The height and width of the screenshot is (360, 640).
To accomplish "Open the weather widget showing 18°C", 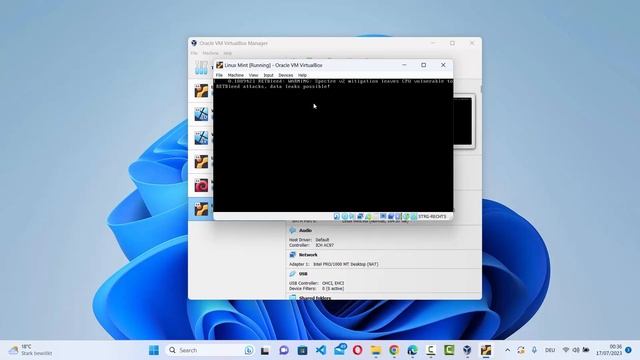I will click(x=31, y=350).
